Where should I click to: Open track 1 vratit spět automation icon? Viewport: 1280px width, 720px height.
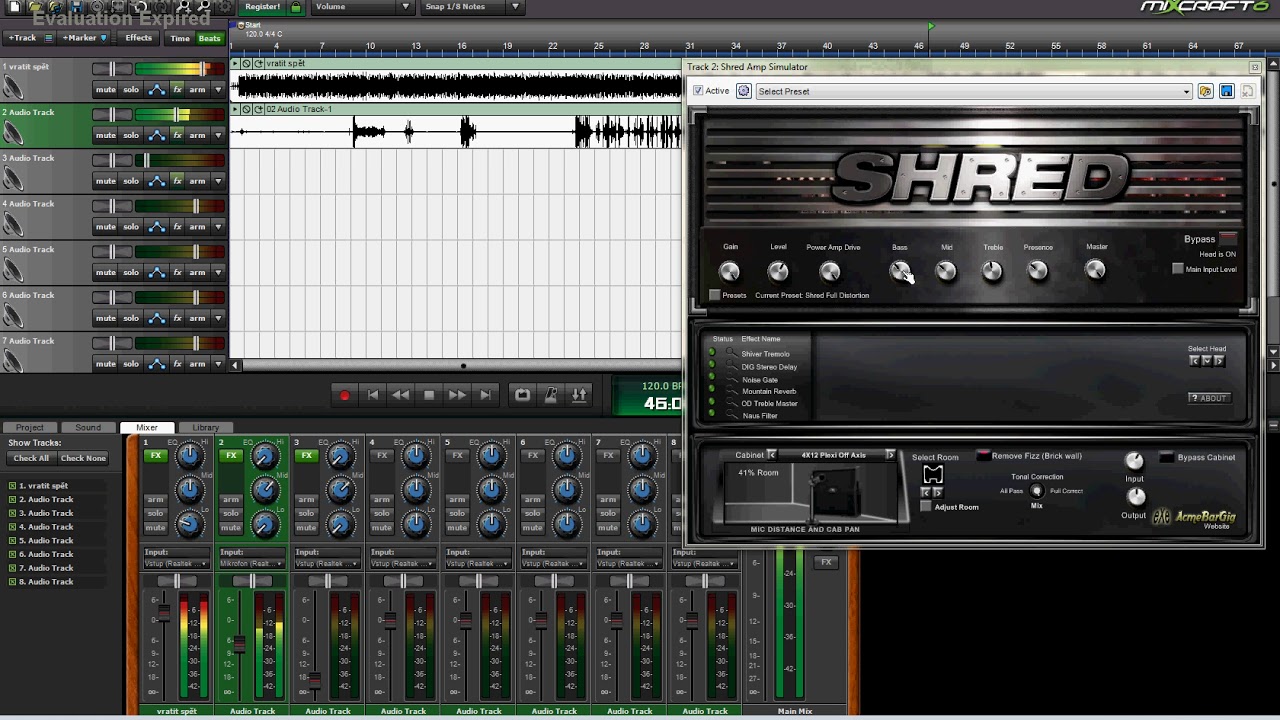coord(157,90)
